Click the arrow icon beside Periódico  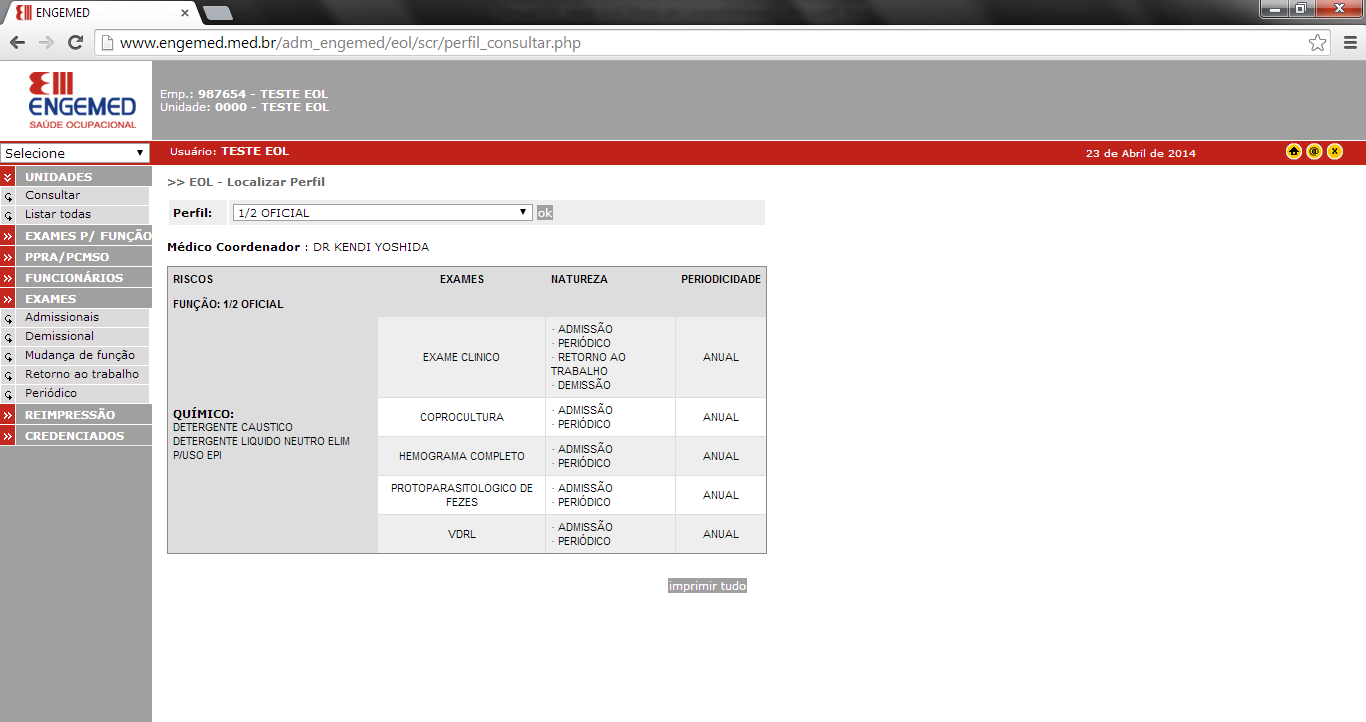[8, 394]
